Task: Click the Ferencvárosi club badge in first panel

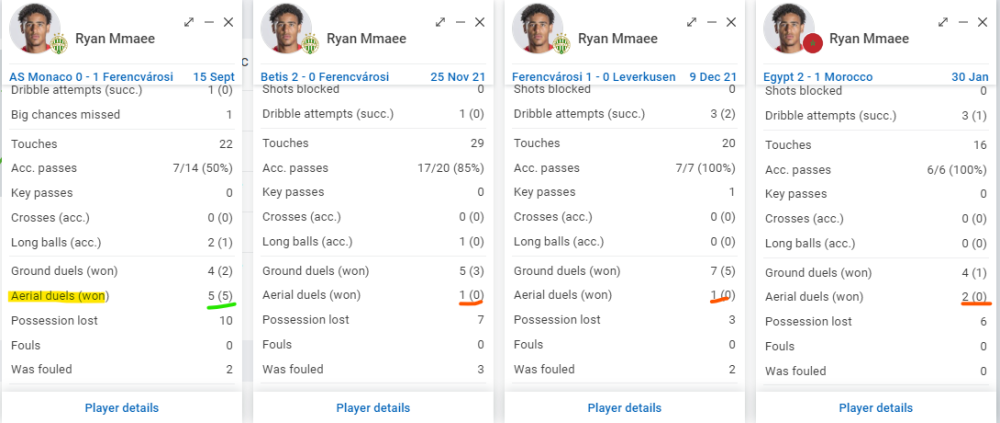Action: (59, 44)
